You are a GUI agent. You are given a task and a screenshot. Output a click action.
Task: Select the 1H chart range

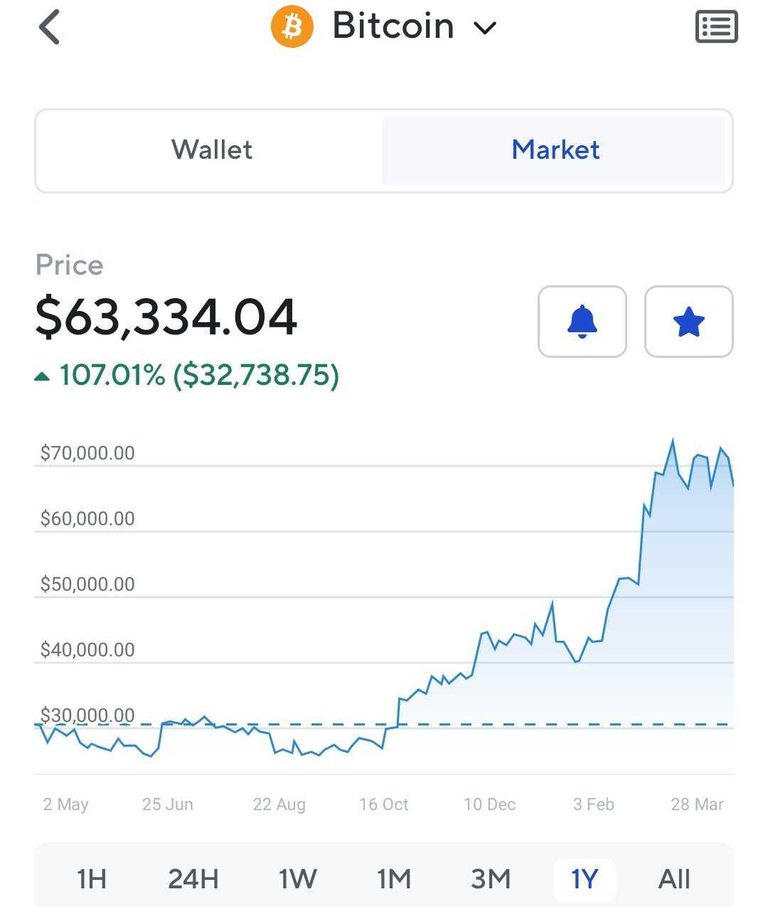92,879
